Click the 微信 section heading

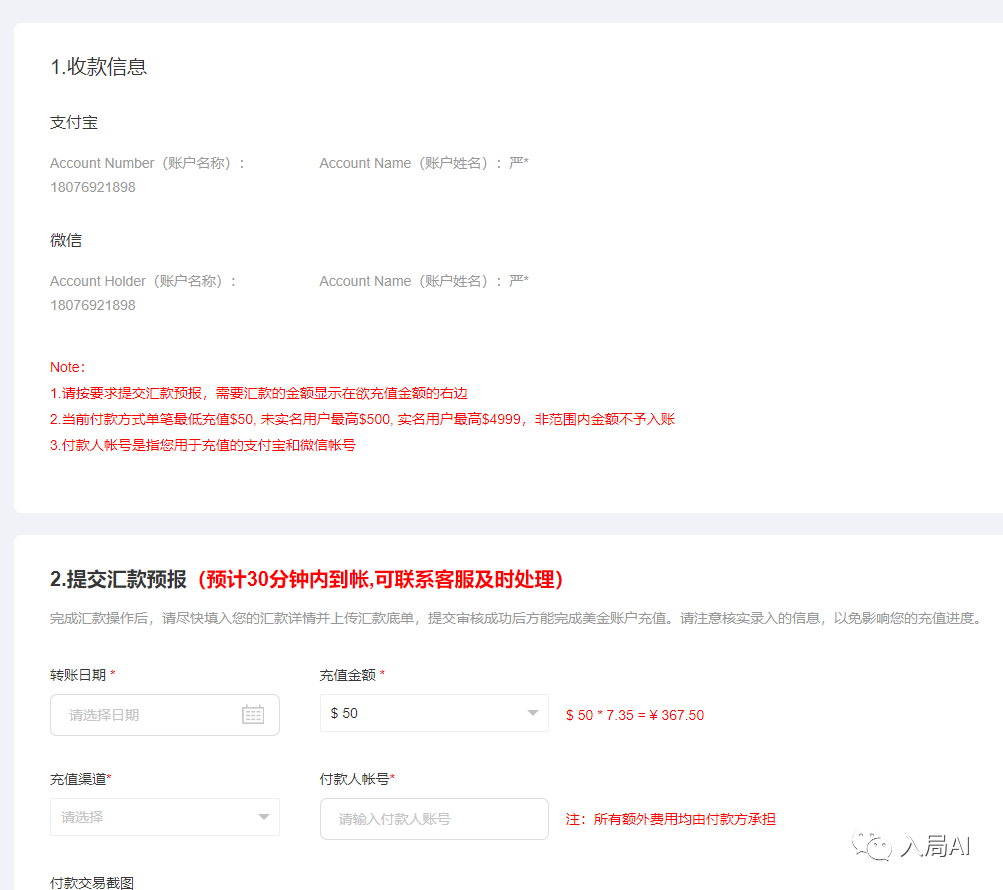66,240
